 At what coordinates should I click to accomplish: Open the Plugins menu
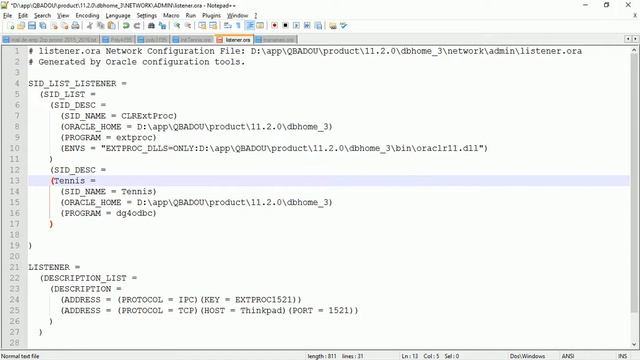[211, 16]
